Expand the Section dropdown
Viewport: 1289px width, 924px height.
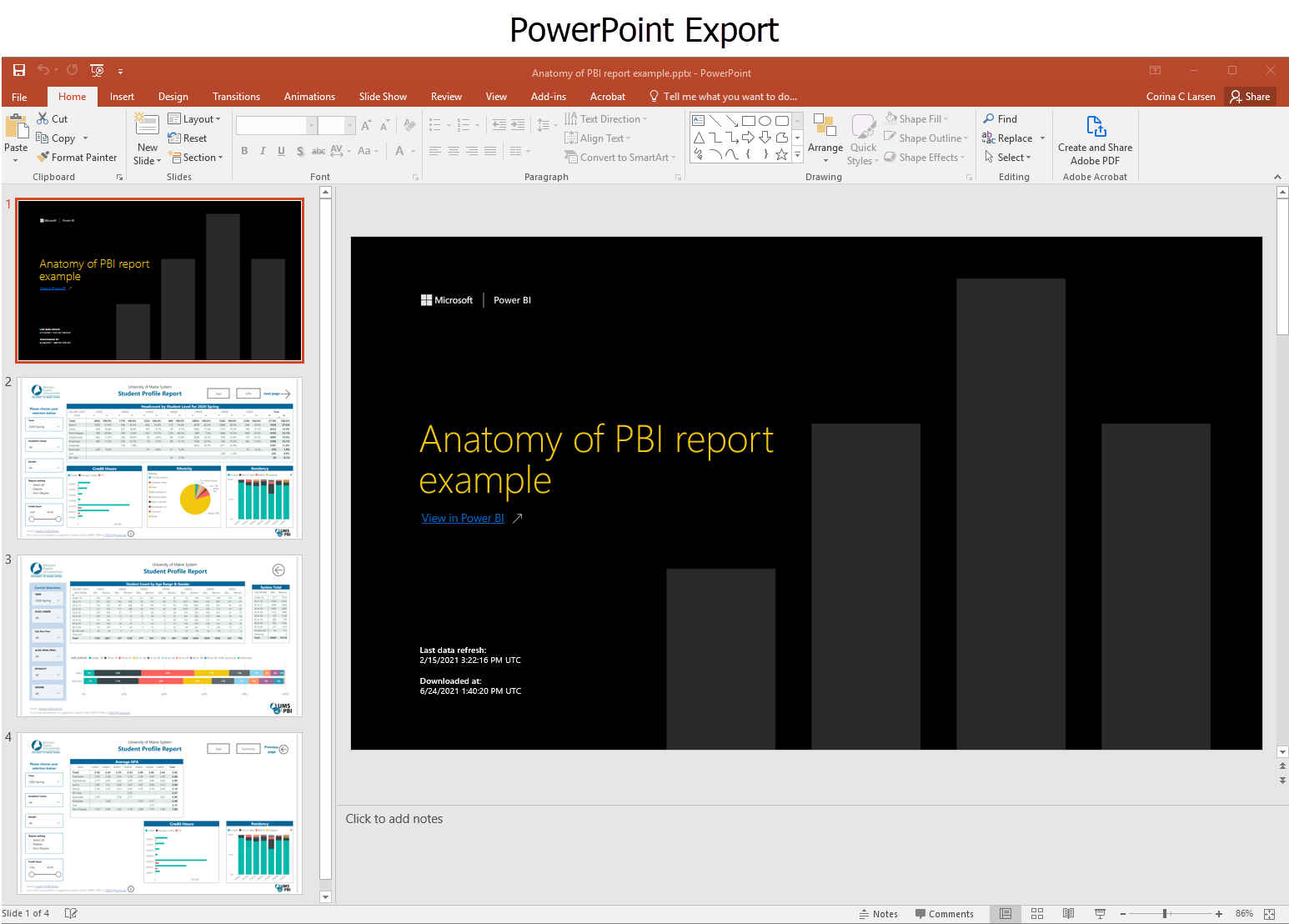coord(196,158)
